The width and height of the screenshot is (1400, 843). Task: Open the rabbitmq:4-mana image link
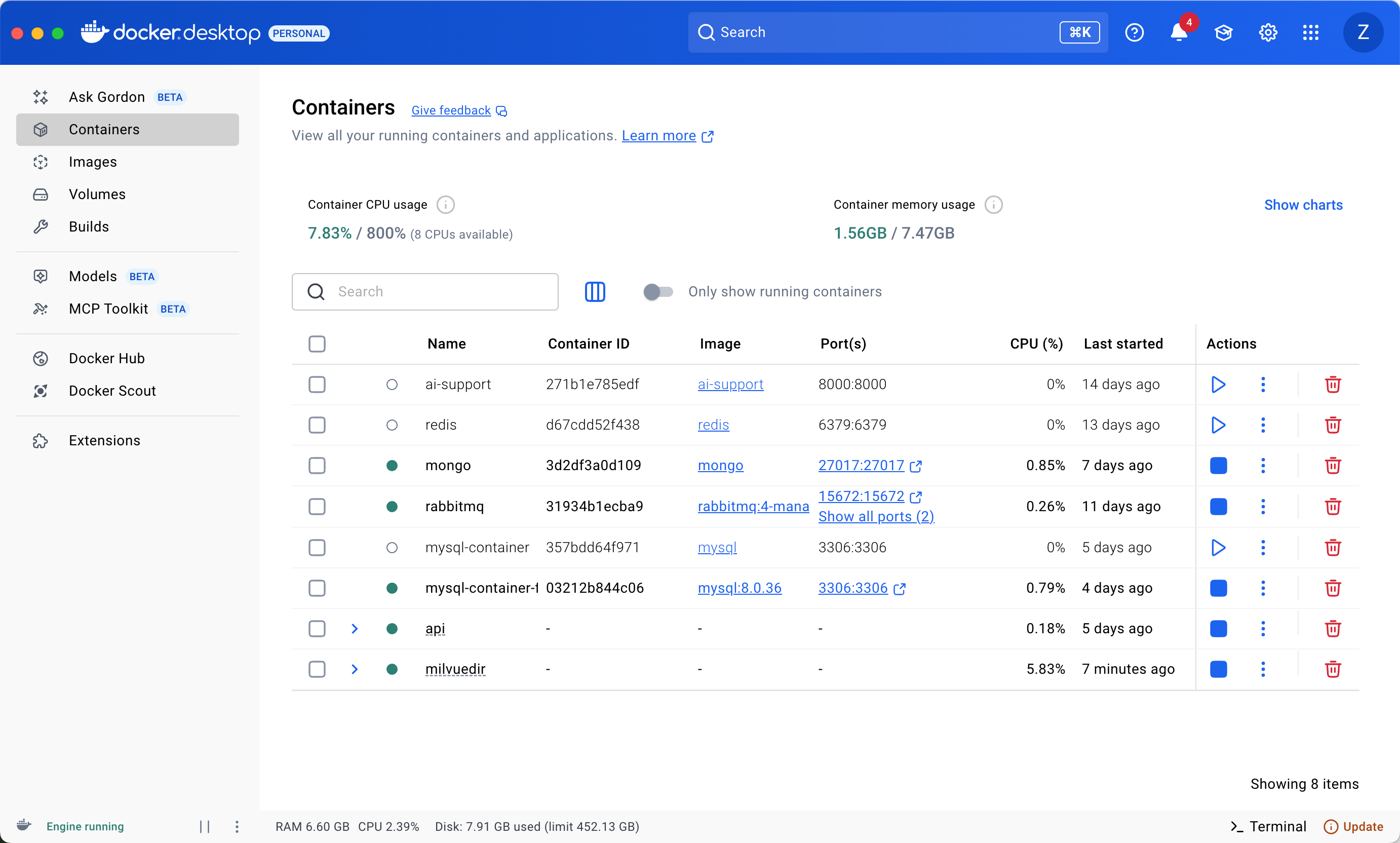753,507
